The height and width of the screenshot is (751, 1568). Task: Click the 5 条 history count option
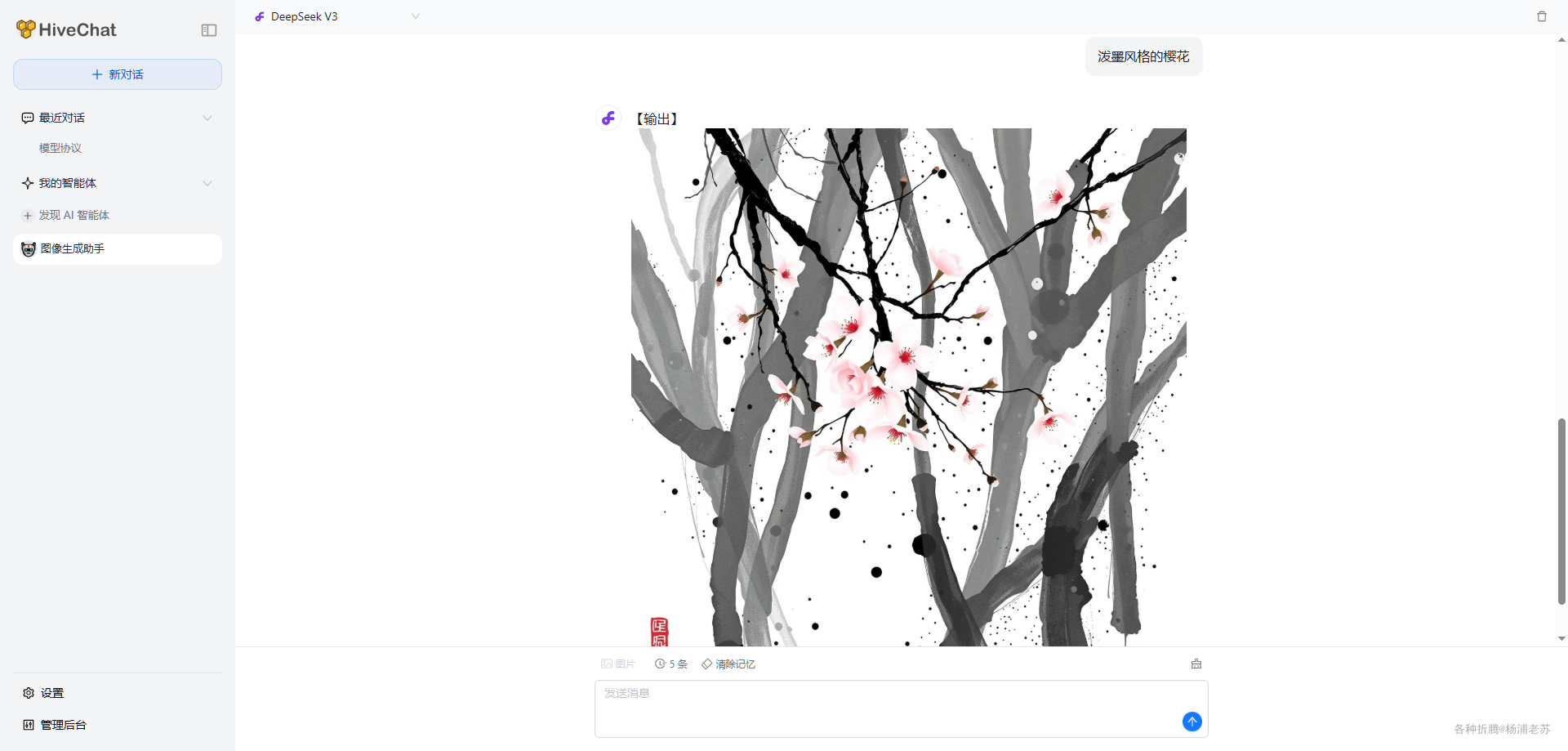pos(671,664)
